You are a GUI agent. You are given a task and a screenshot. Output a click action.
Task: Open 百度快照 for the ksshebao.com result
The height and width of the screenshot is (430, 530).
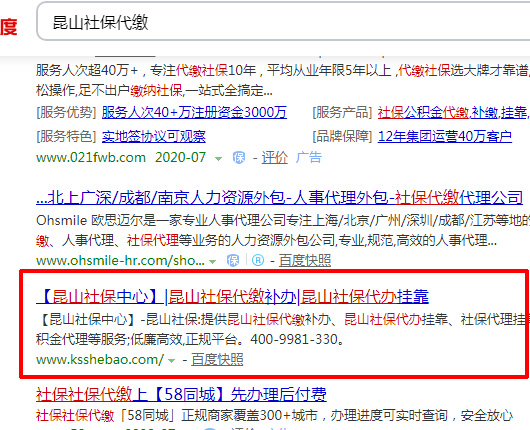[217, 360]
